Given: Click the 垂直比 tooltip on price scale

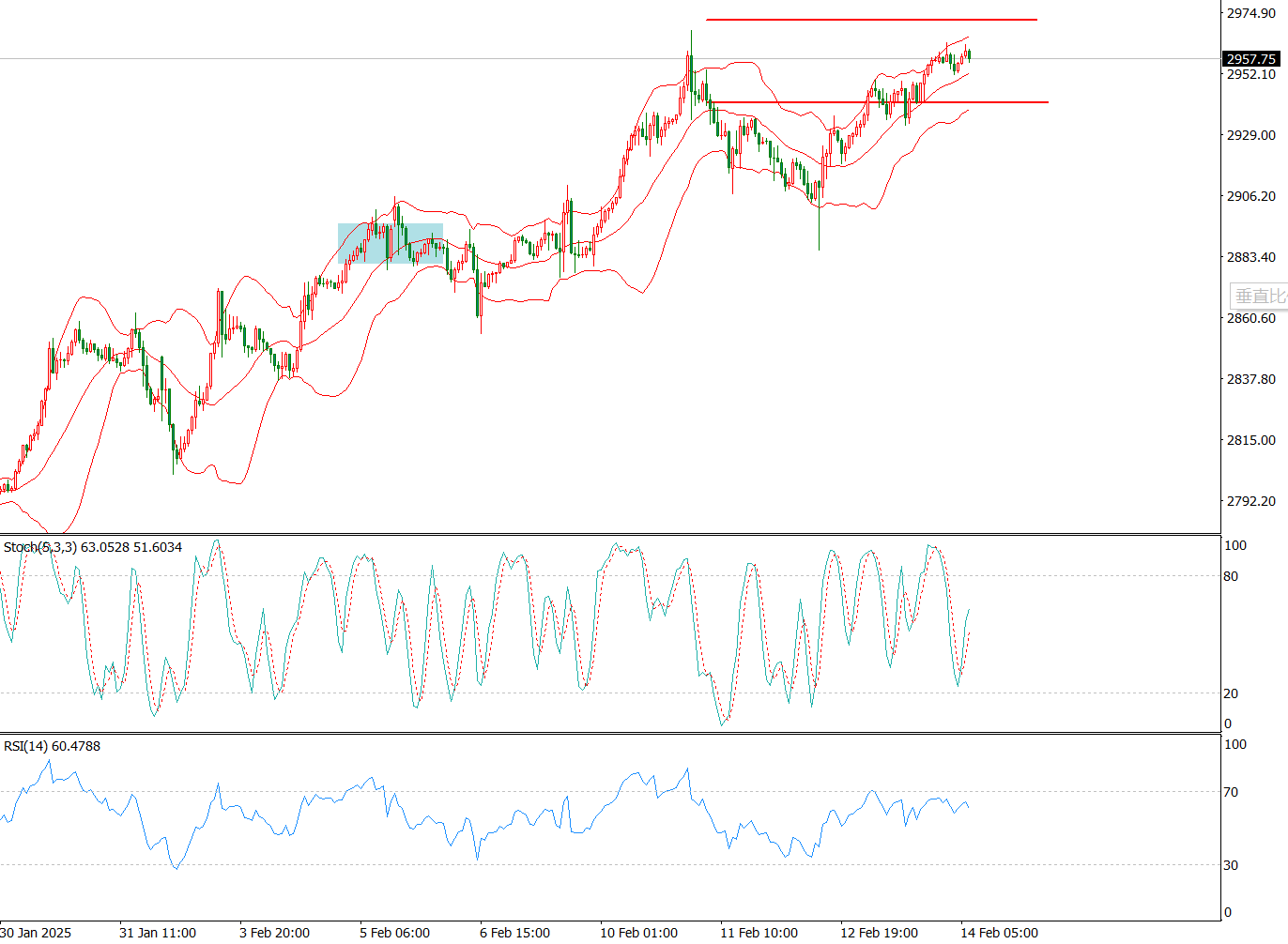Looking at the screenshot, I should tap(1259, 297).
